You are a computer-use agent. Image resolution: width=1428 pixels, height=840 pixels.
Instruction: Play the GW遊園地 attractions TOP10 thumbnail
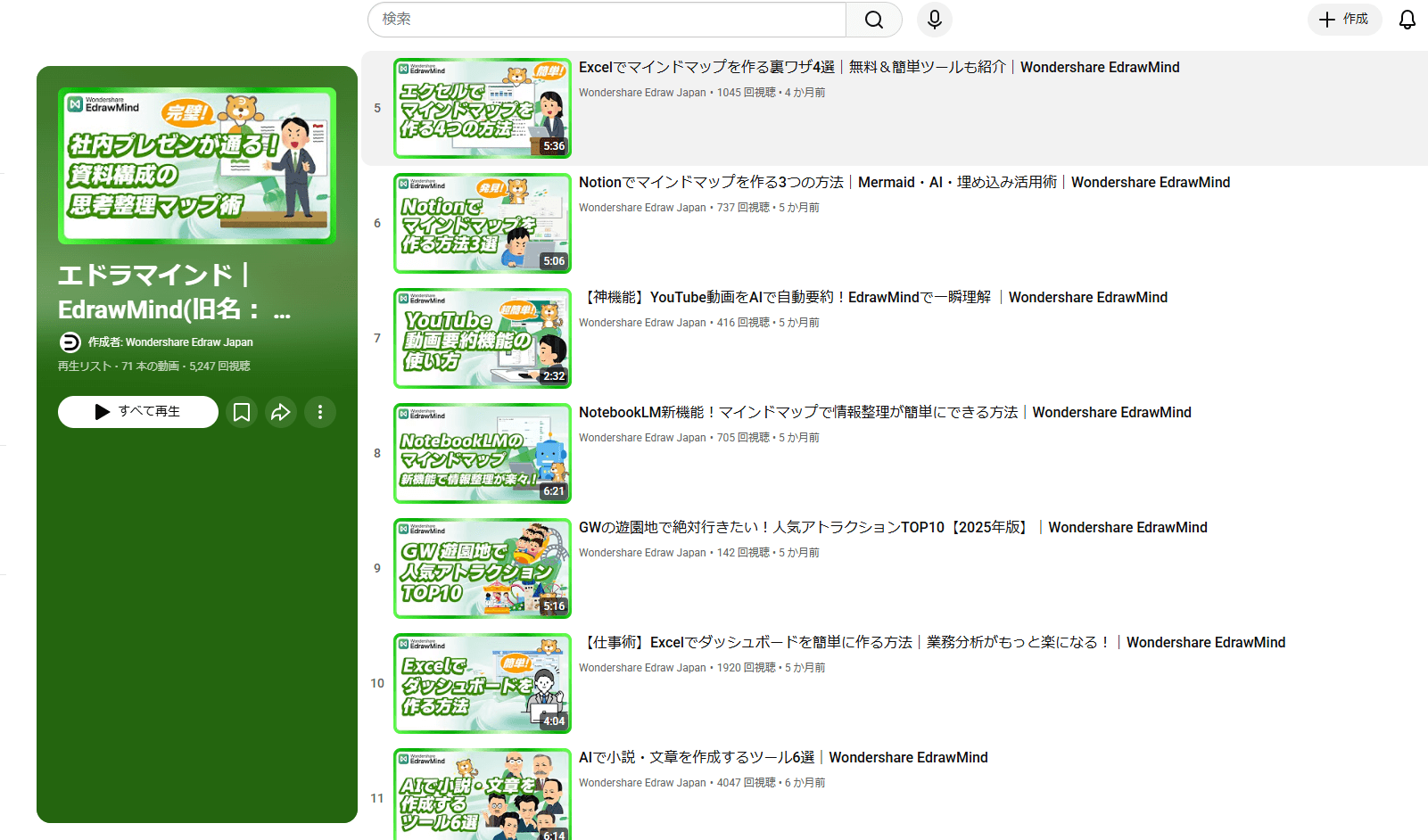pos(483,569)
